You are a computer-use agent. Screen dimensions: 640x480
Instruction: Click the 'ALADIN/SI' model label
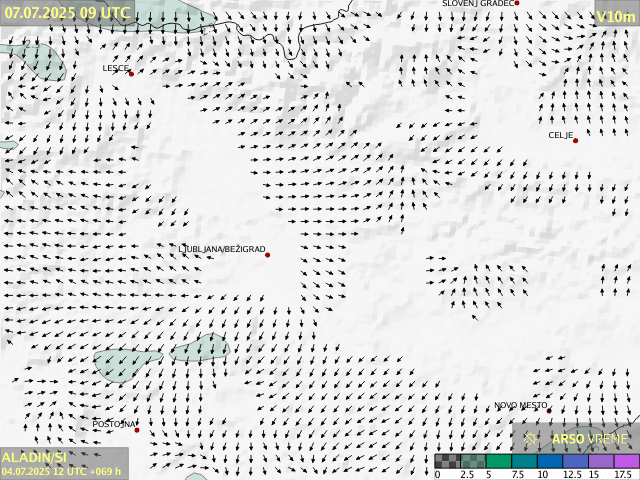click(x=33, y=457)
